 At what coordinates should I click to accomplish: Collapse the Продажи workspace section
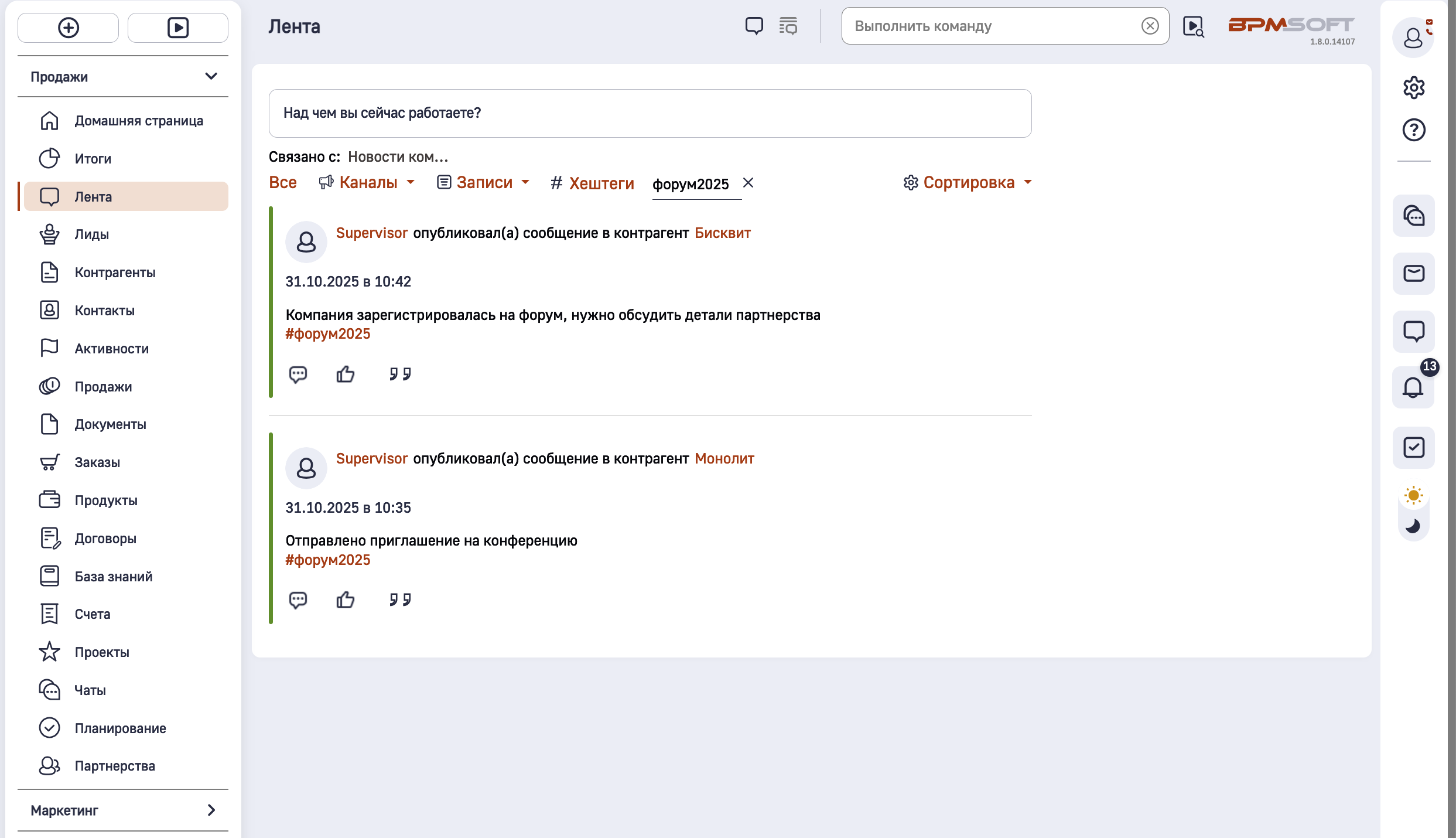211,76
